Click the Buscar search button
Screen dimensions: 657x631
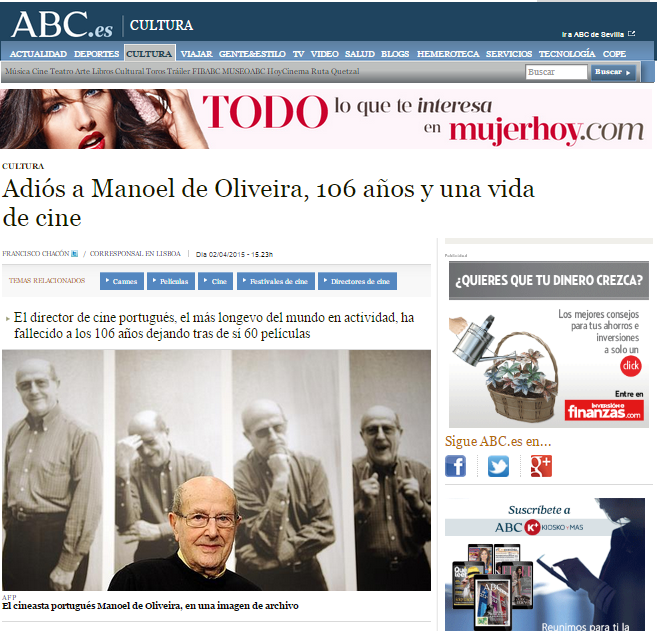point(613,72)
